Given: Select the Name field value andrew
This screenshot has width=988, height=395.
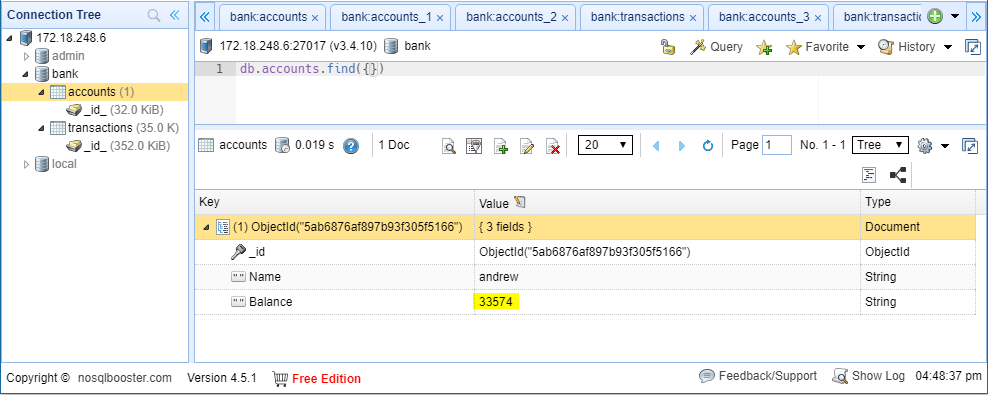Looking at the screenshot, I should click(x=500, y=277).
